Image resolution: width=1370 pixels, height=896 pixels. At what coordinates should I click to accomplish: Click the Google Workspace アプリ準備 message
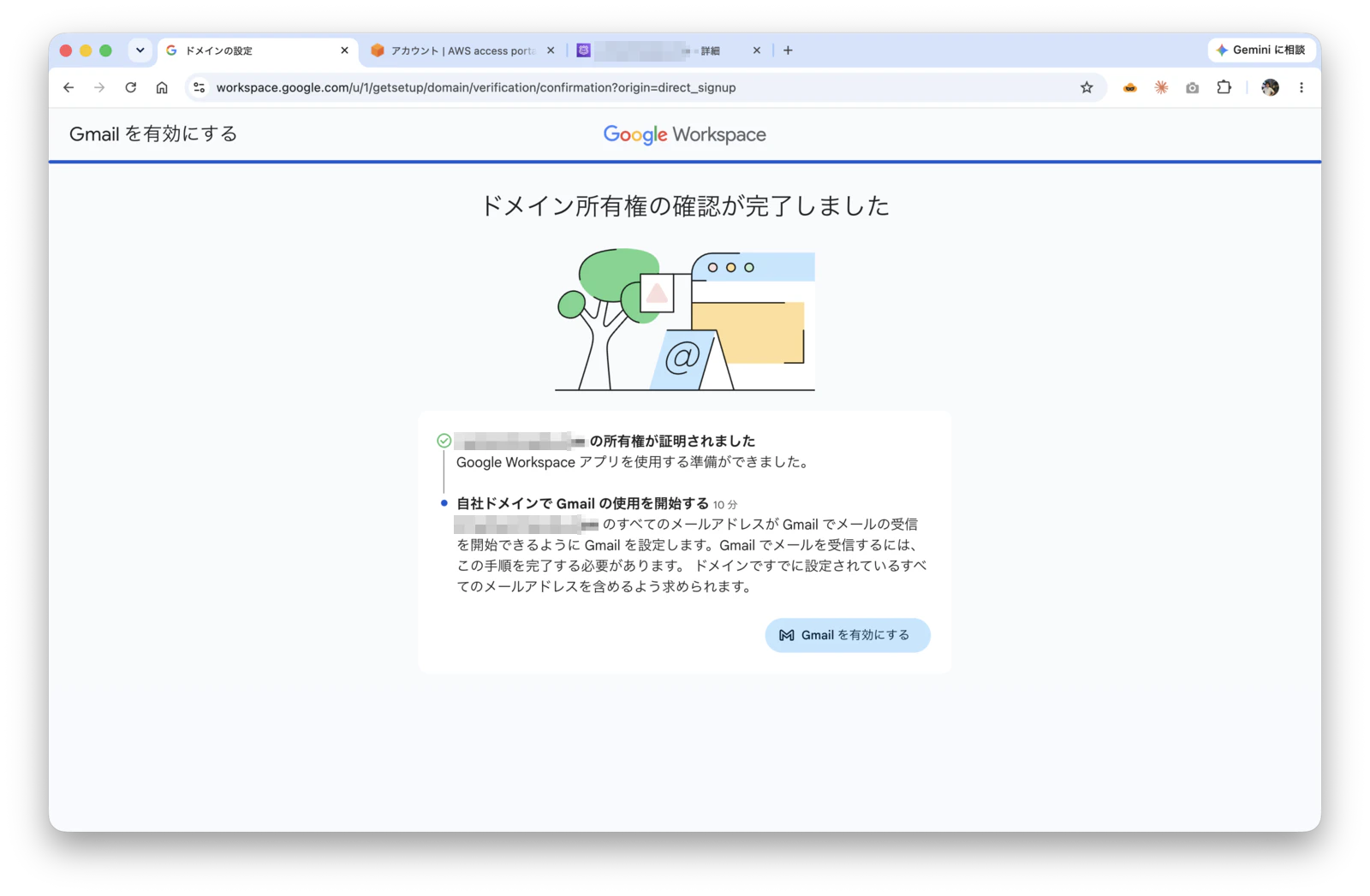(634, 462)
